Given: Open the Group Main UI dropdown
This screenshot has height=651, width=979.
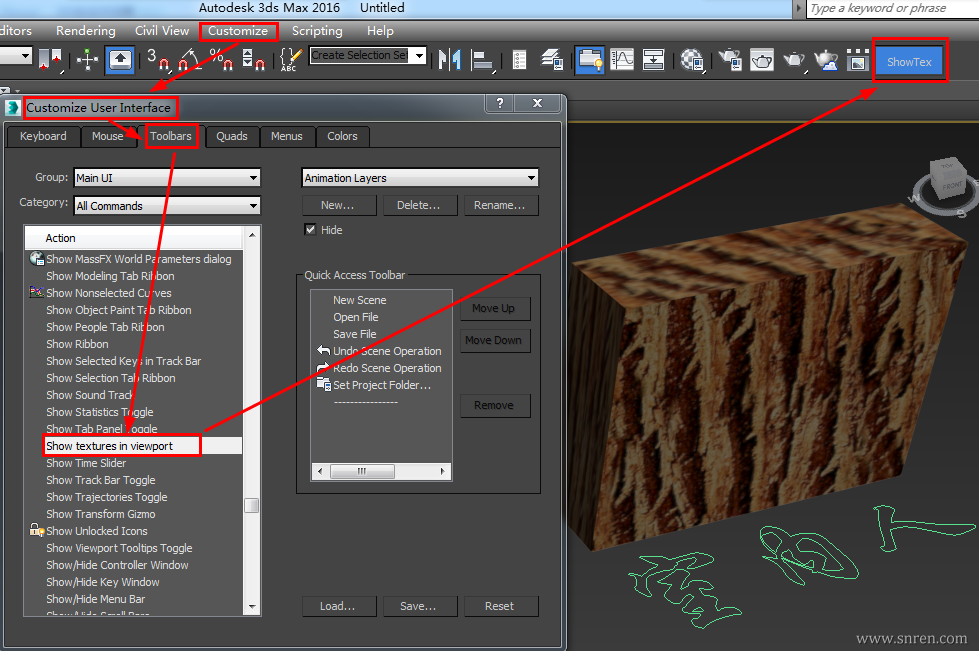Looking at the screenshot, I should point(167,177).
